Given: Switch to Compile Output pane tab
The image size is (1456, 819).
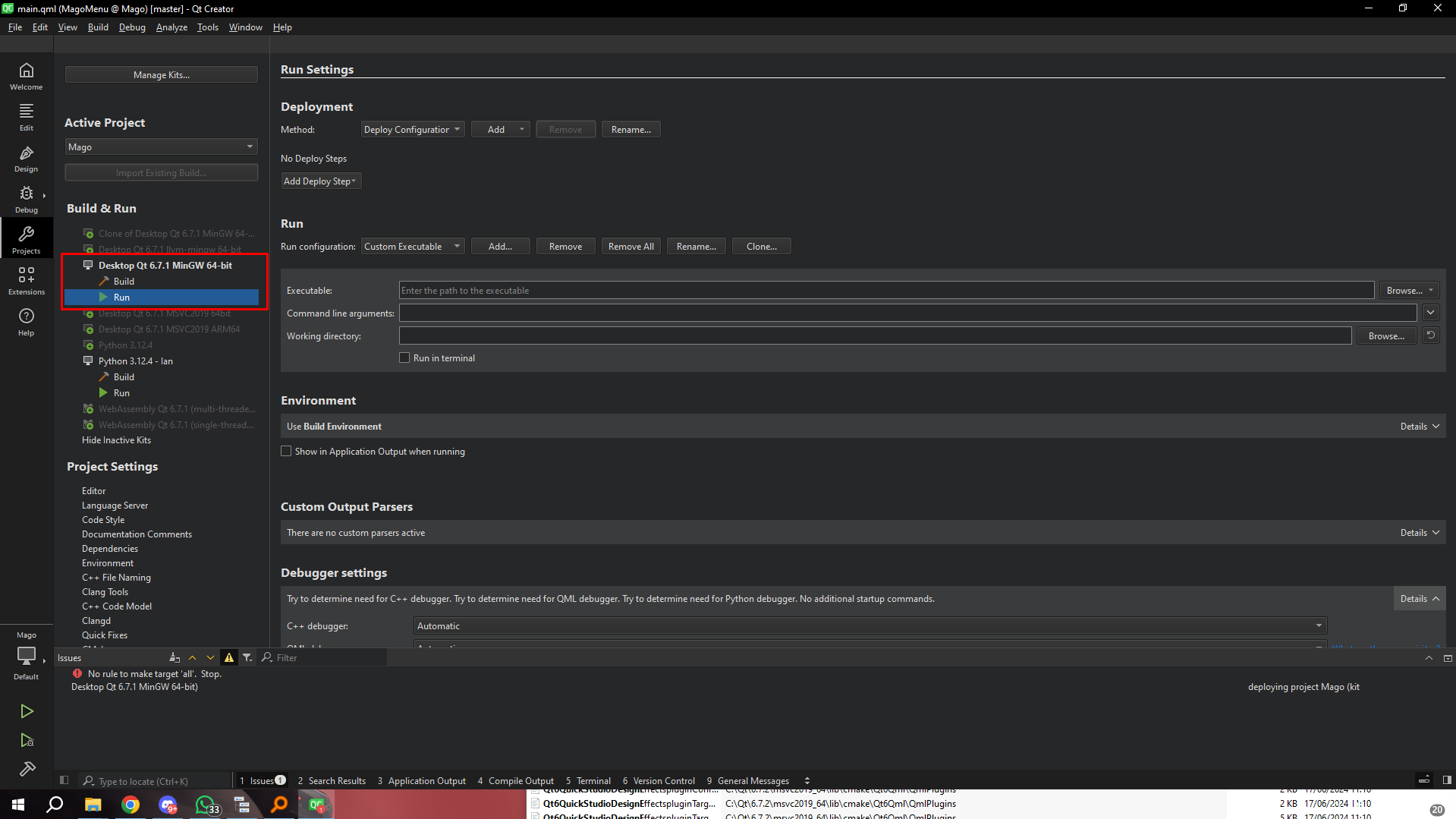Looking at the screenshot, I should (x=516, y=780).
